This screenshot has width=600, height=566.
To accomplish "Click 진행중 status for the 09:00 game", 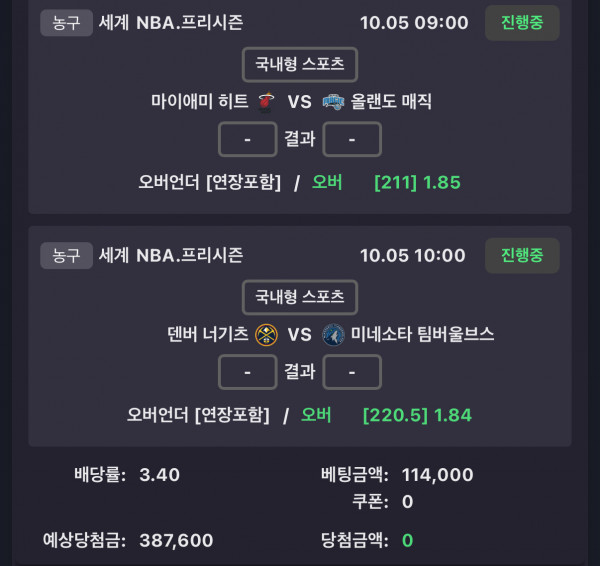I will (522, 23).
